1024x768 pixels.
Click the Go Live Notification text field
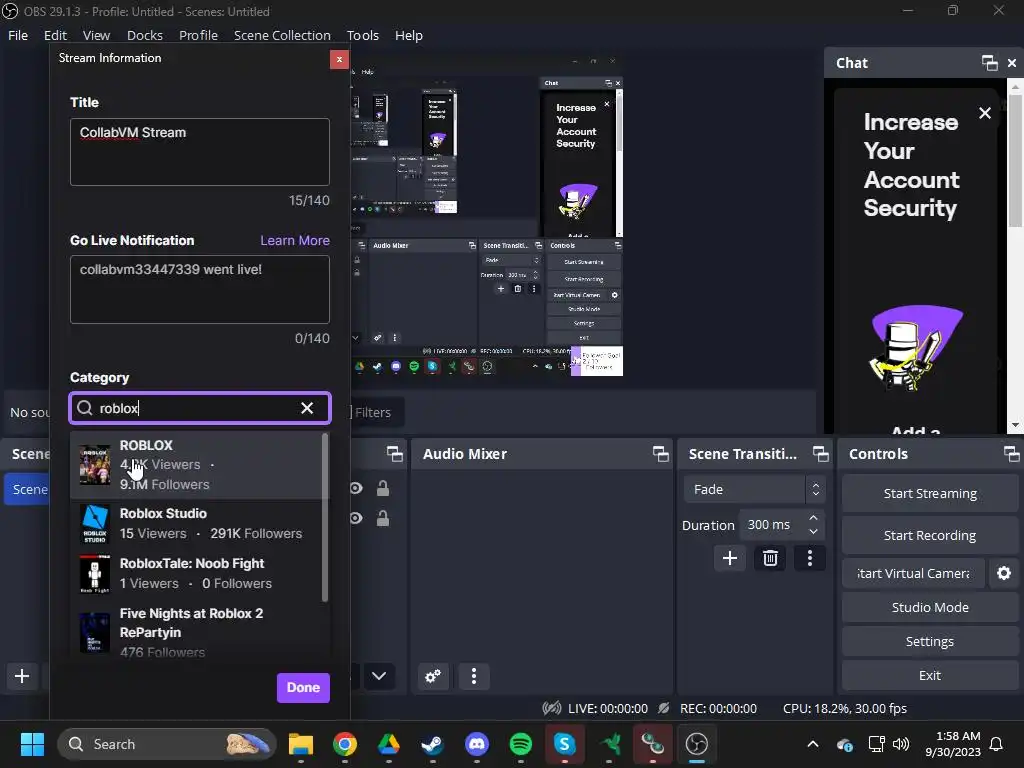tap(200, 289)
